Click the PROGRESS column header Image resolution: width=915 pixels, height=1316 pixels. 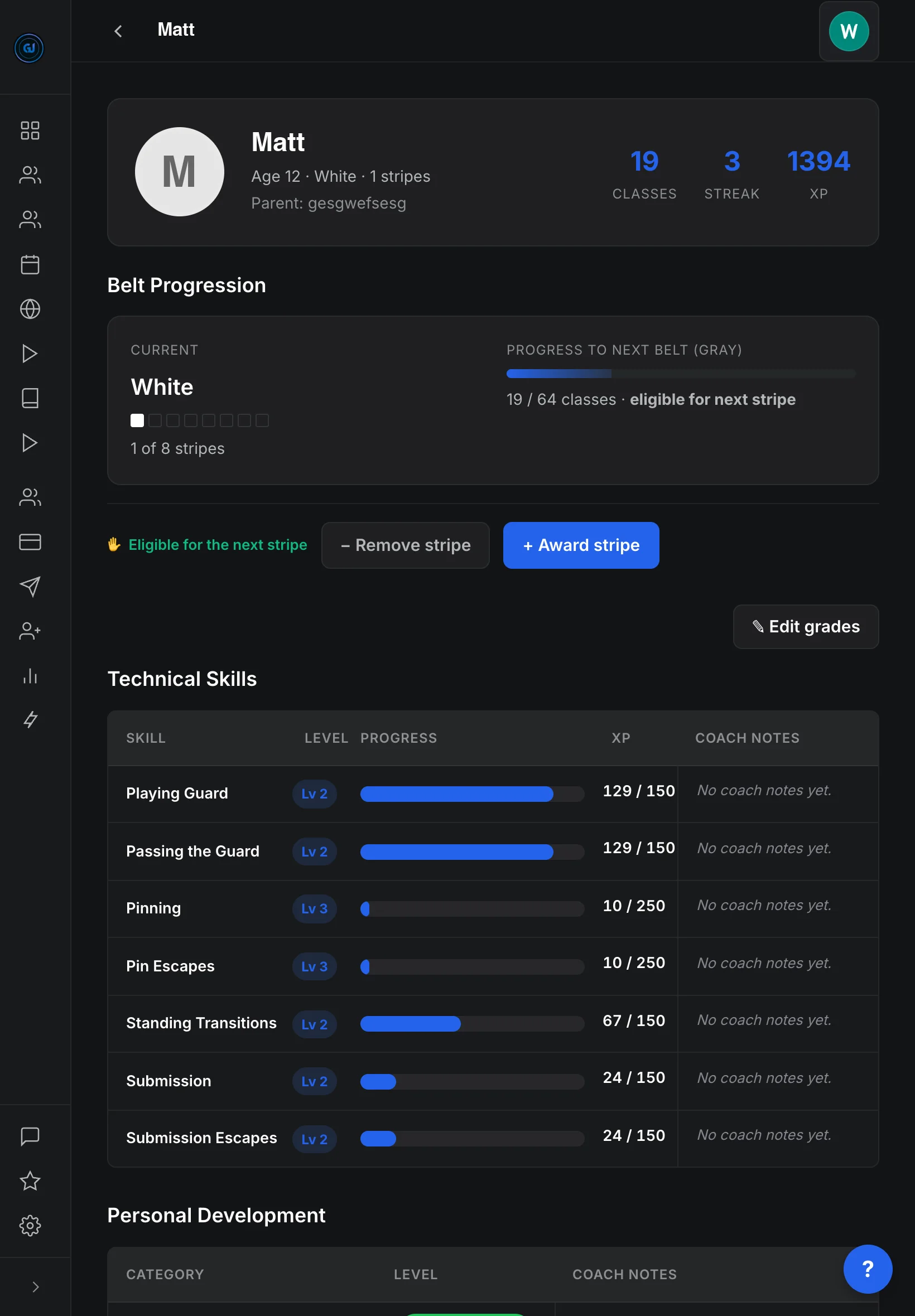[x=398, y=738]
